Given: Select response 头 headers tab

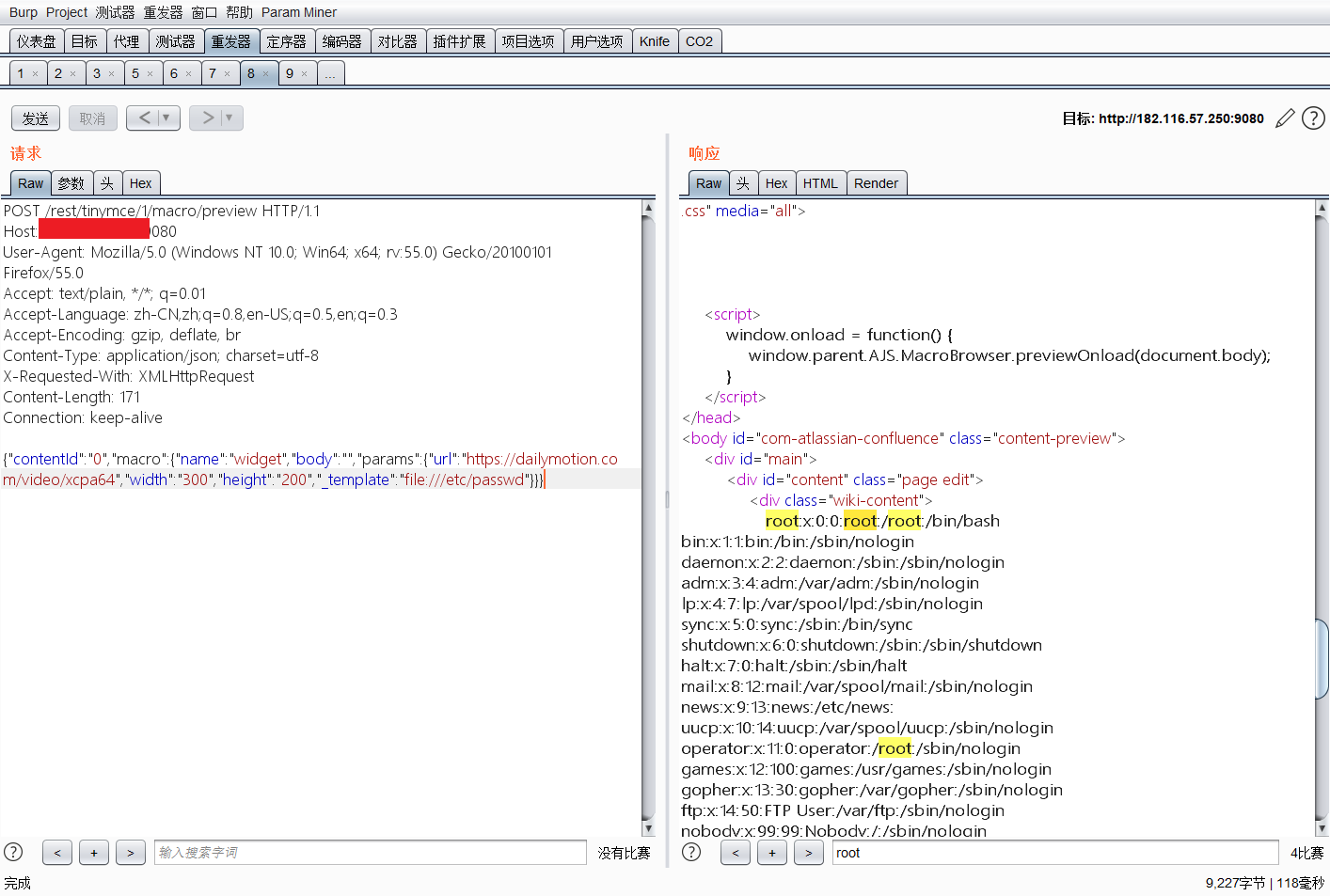Looking at the screenshot, I should pos(743,183).
